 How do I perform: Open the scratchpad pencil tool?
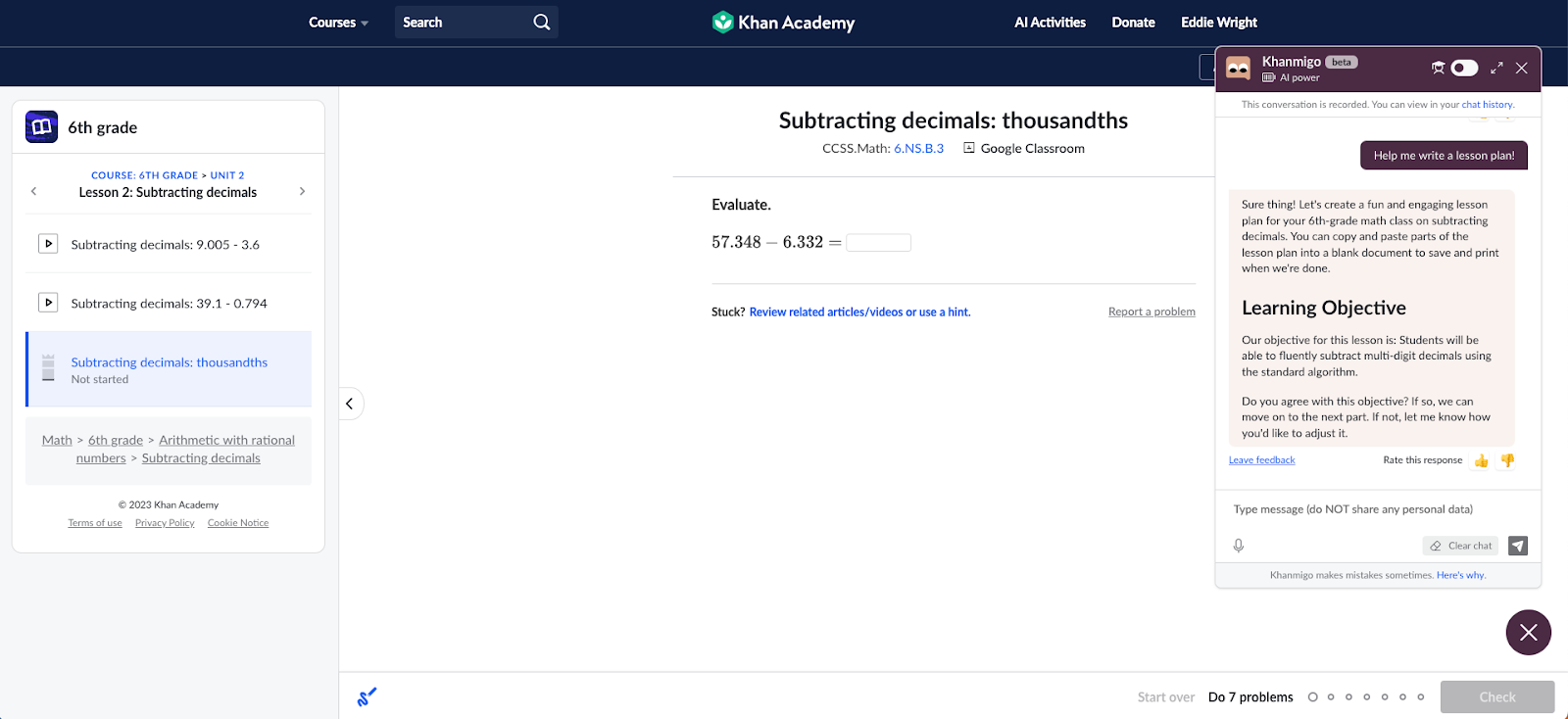tap(367, 696)
